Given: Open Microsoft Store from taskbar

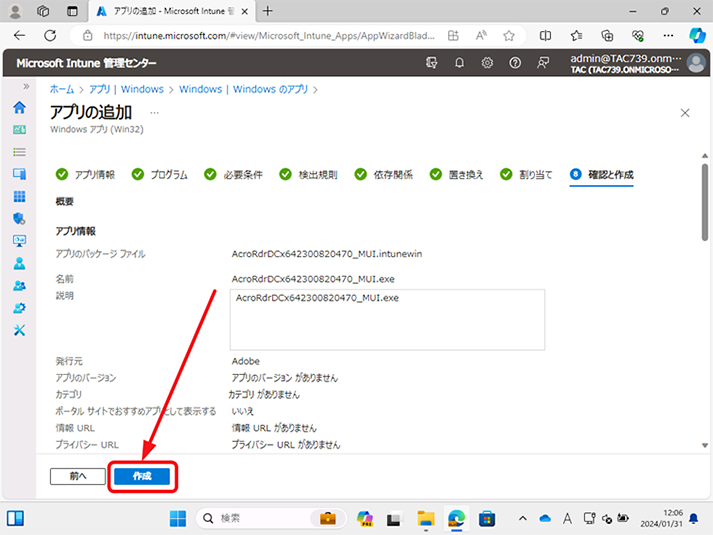Looking at the screenshot, I should [487, 518].
